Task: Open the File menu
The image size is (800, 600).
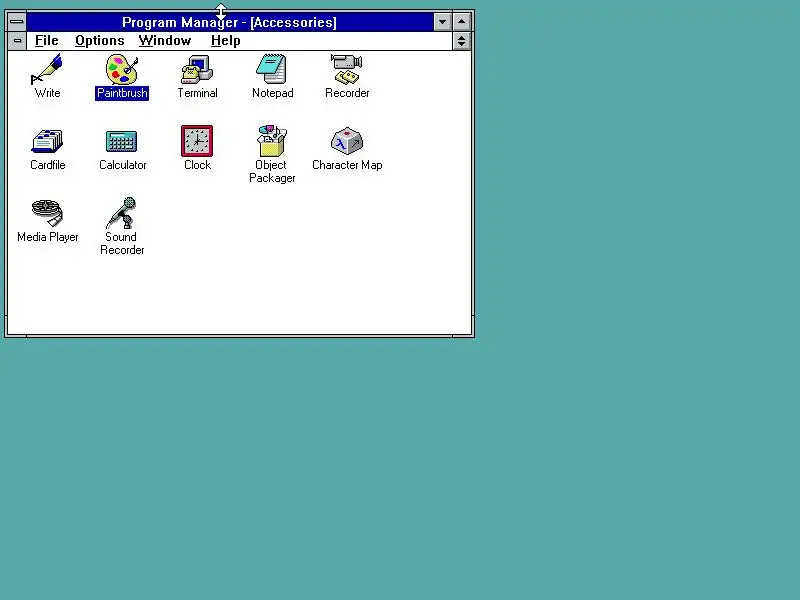Action: (46, 40)
